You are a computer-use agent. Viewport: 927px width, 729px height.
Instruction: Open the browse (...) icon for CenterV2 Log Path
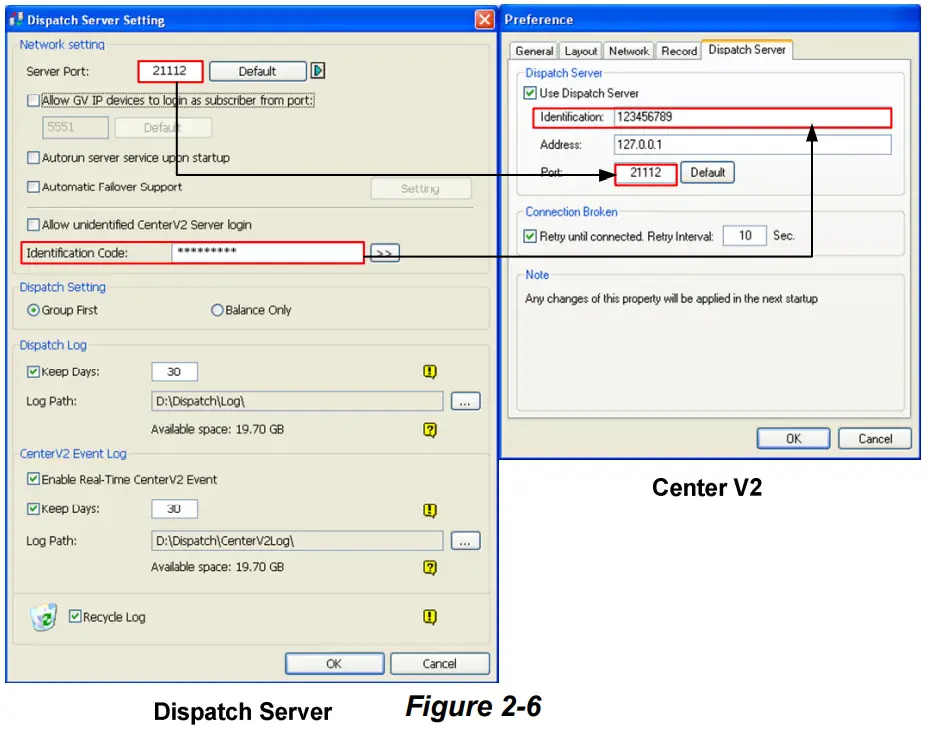[x=466, y=540]
